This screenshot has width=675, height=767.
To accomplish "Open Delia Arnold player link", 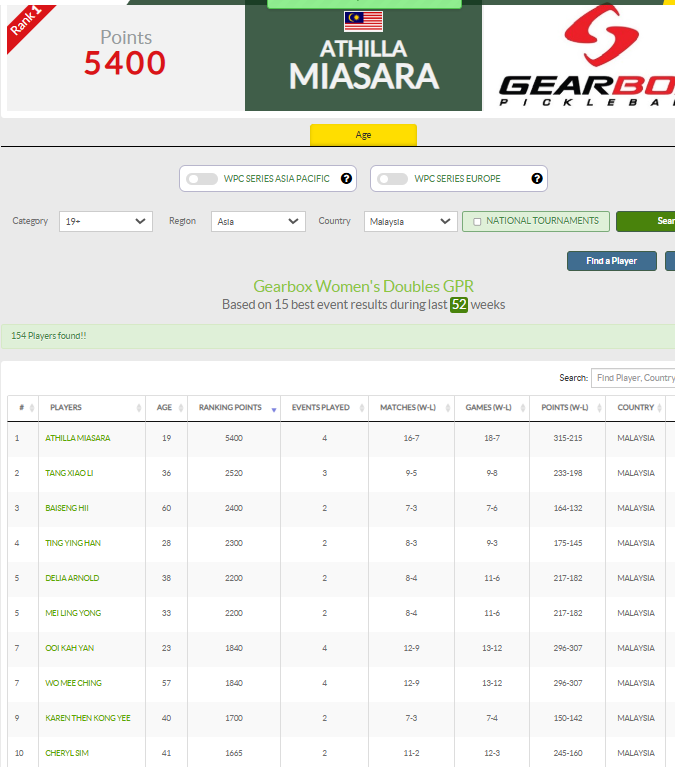I will click(72, 578).
